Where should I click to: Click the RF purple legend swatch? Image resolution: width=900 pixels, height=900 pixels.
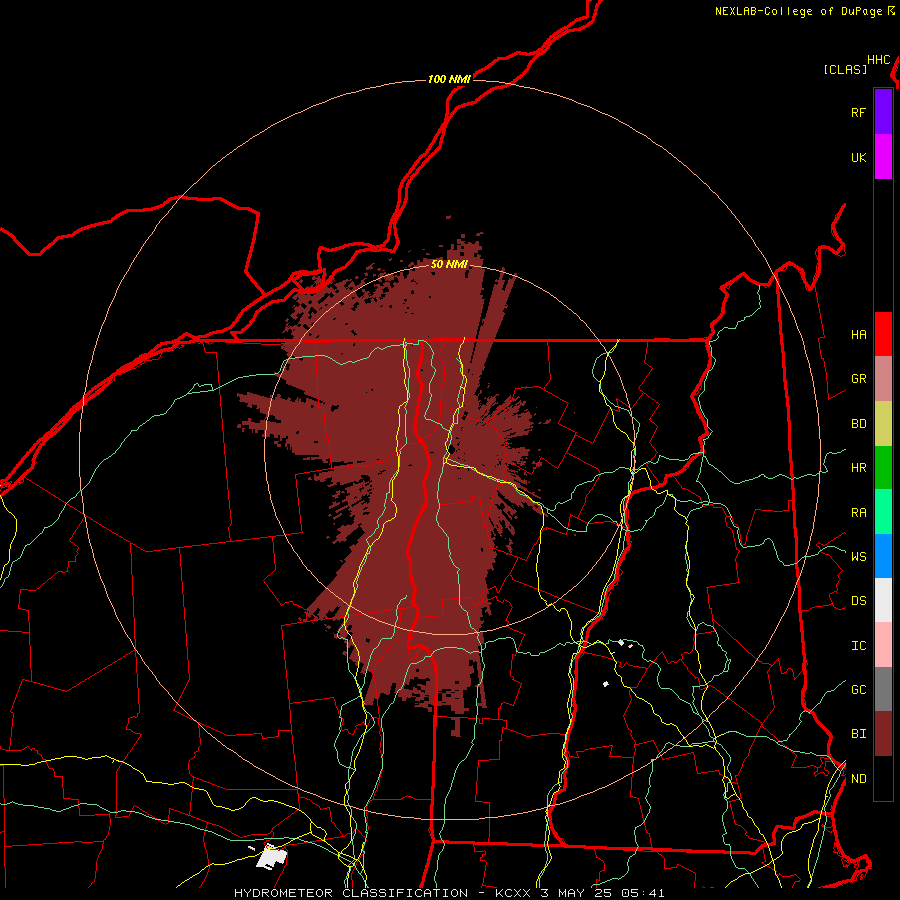(x=883, y=112)
